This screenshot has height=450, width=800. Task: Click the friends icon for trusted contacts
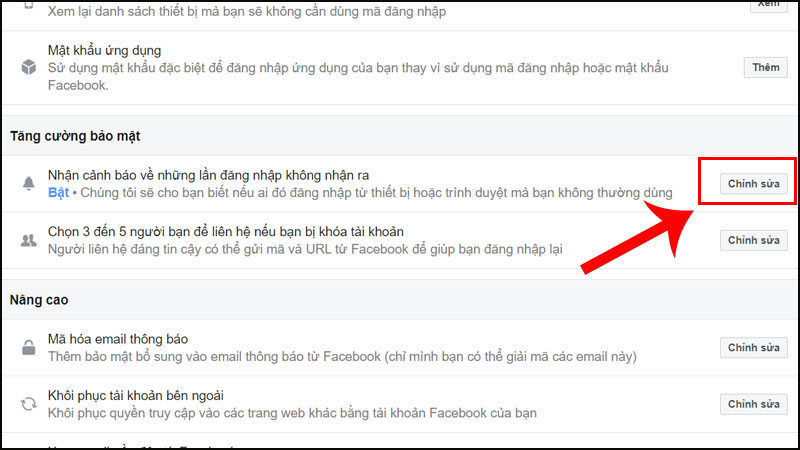[29, 240]
